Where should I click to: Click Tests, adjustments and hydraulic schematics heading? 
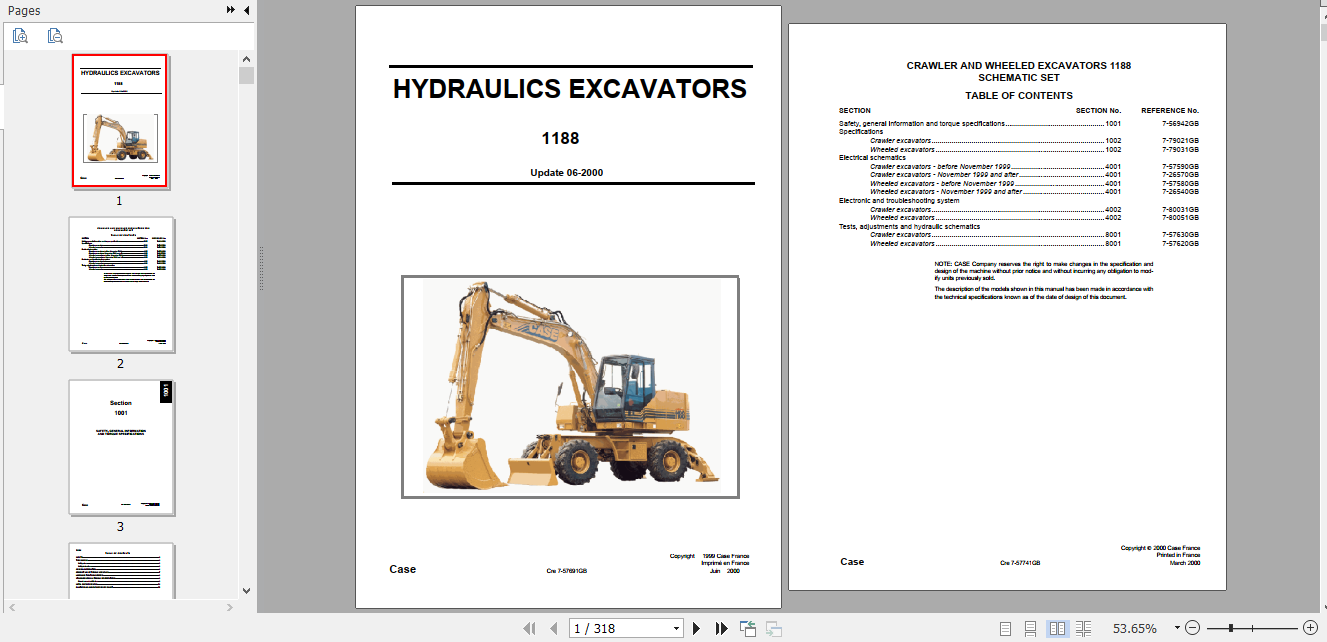(x=909, y=227)
